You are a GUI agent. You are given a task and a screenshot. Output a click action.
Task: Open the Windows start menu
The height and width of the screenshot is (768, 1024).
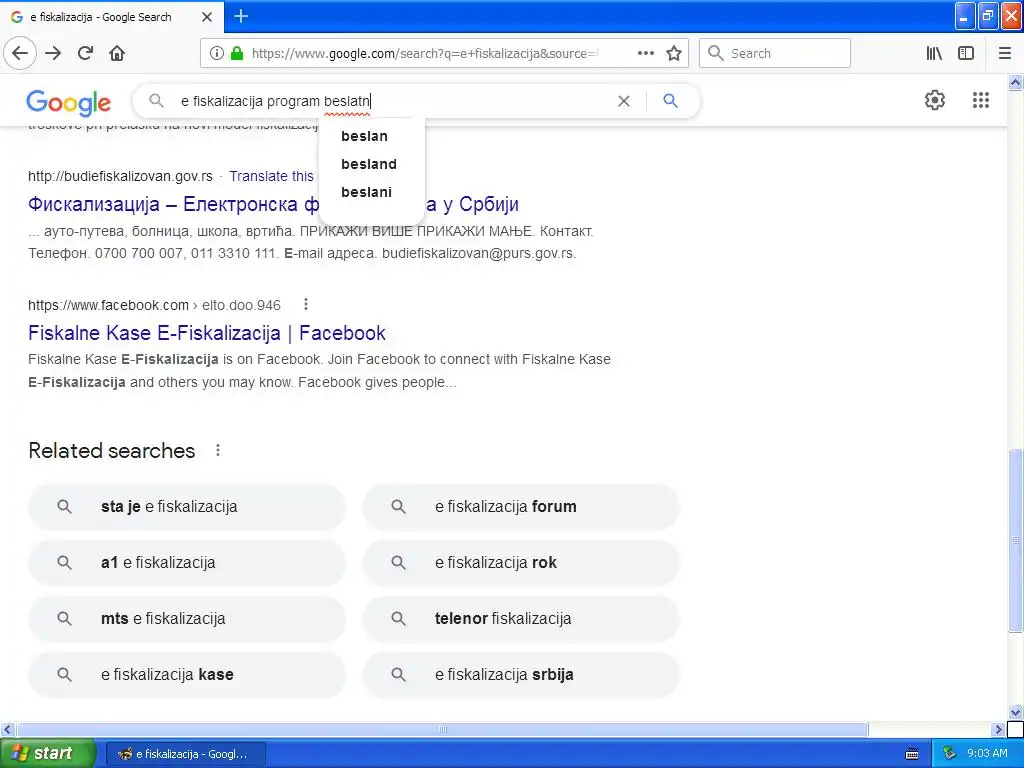47,753
